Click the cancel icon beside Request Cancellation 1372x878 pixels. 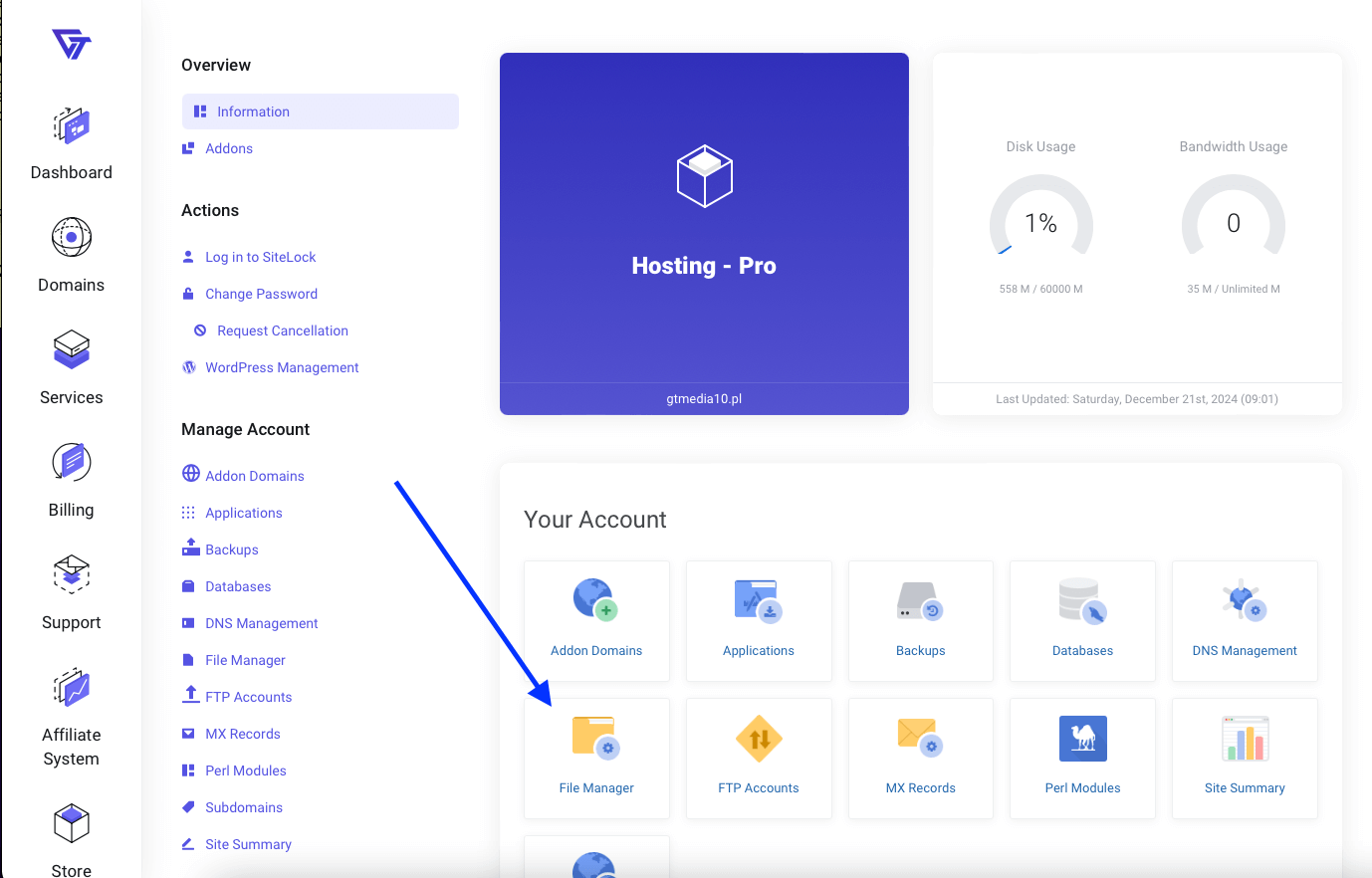coord(200,330)
